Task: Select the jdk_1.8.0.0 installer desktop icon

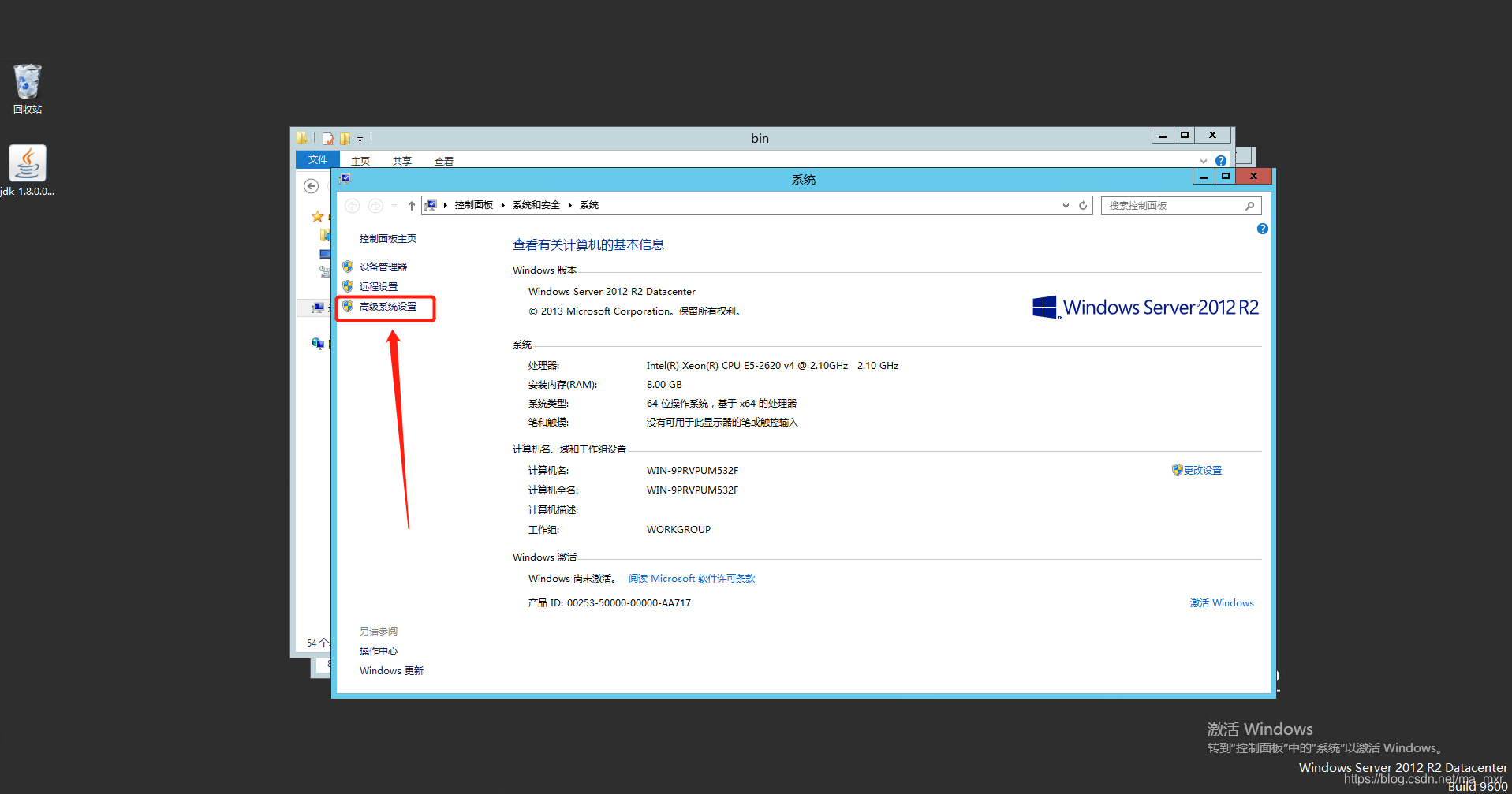Action: (x=28, y=170)
